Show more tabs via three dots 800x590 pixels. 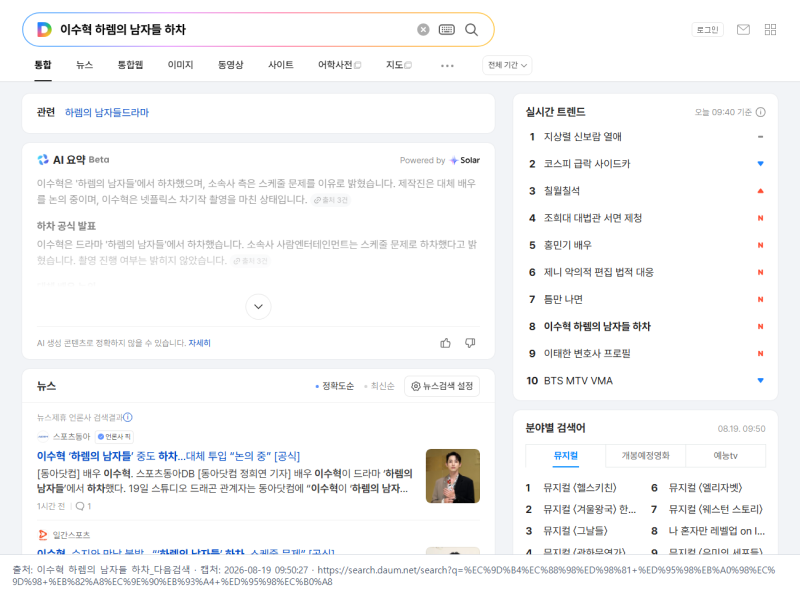(447, 65)
